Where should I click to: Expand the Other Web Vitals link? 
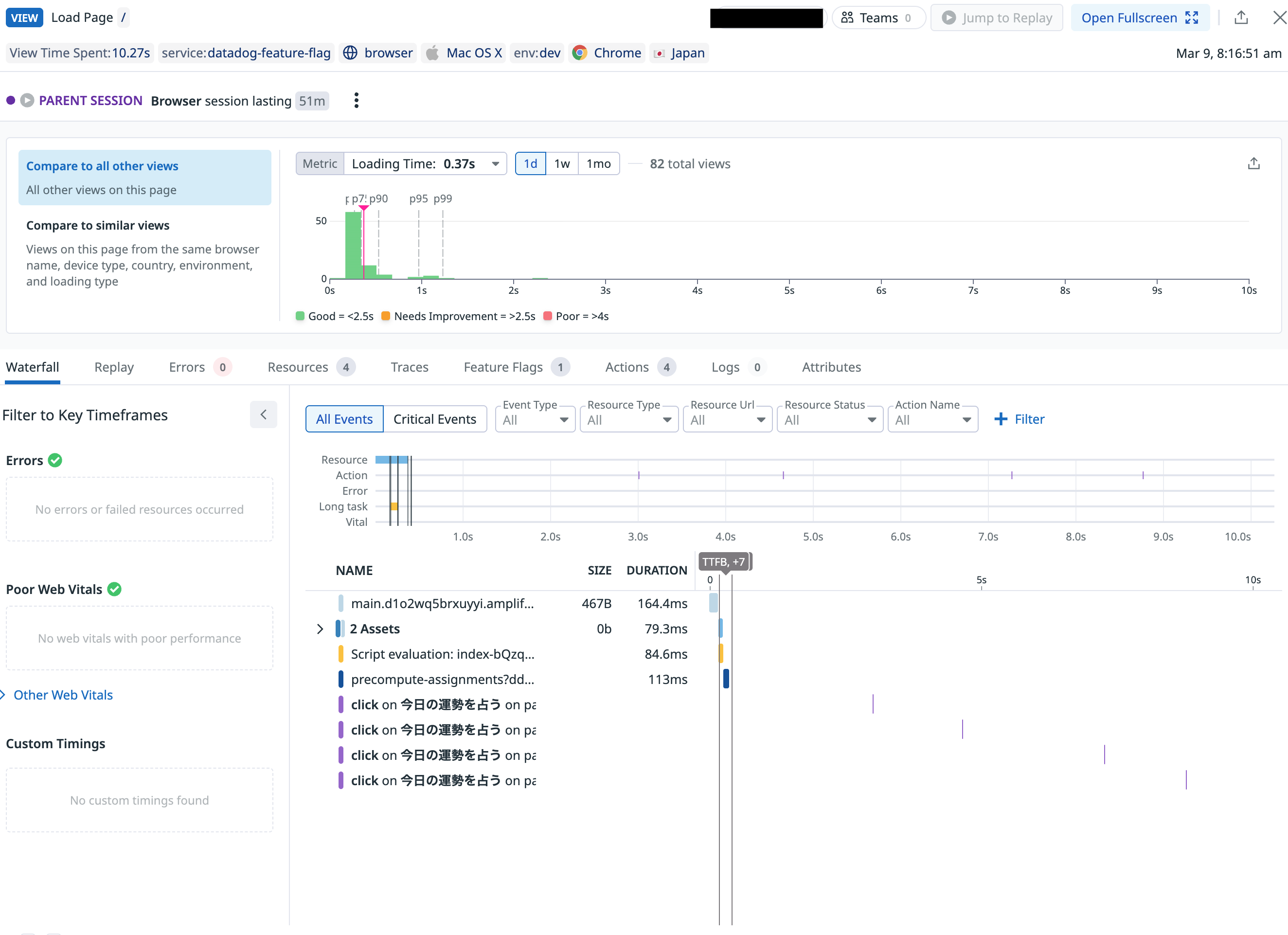pos(62,695)
